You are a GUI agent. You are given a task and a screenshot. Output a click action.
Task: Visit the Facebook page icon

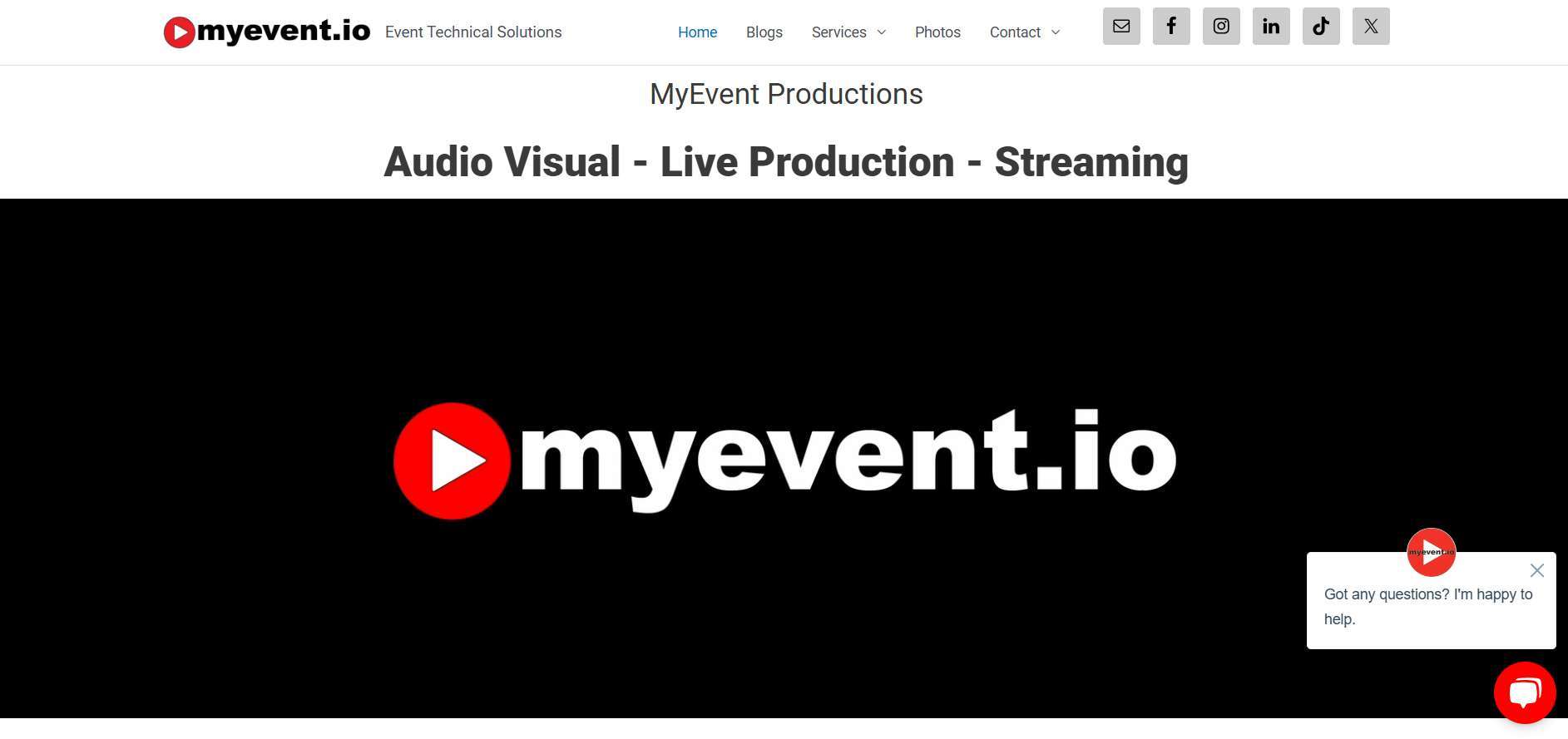click(x=1171, y=26)
